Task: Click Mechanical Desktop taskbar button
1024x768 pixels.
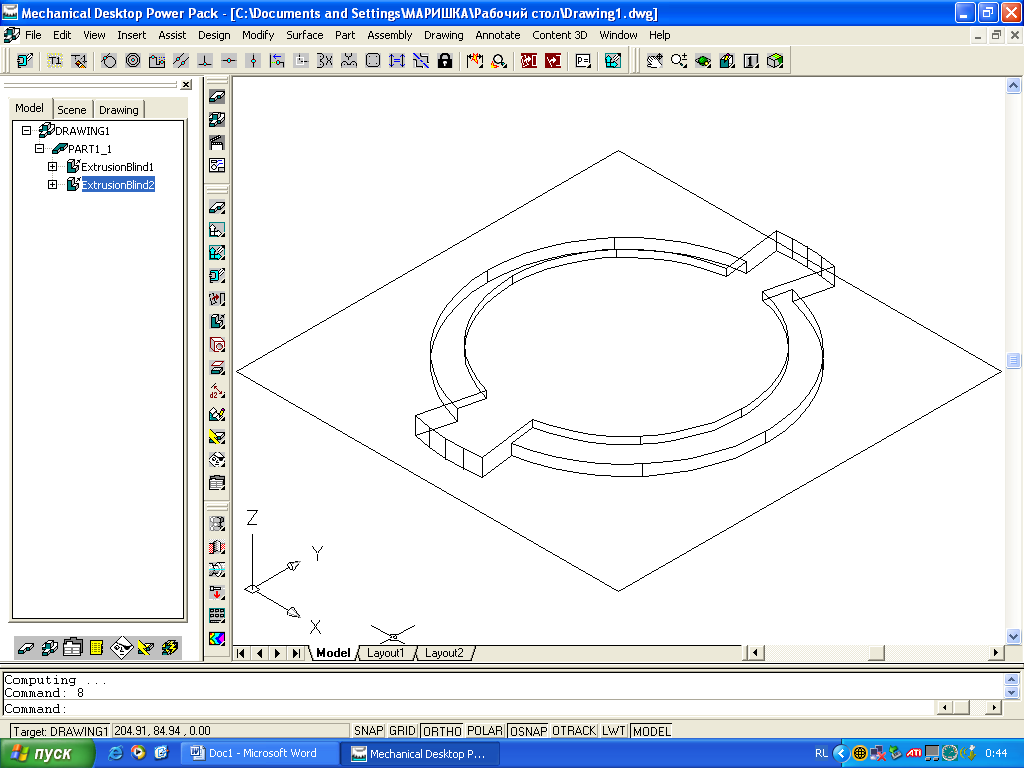Action: pos(421,754)
